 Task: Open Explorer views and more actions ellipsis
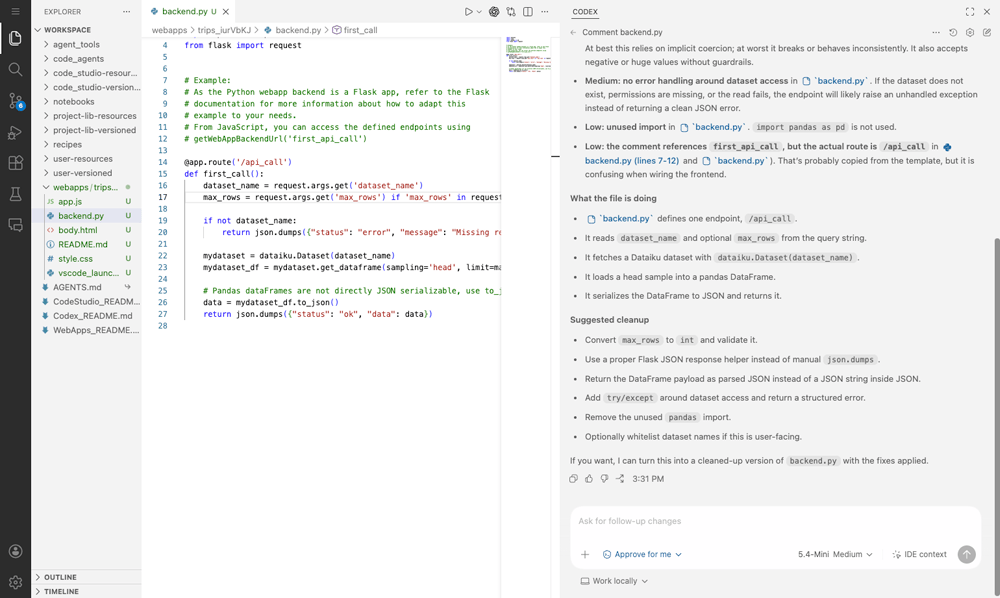click(126, 11)
